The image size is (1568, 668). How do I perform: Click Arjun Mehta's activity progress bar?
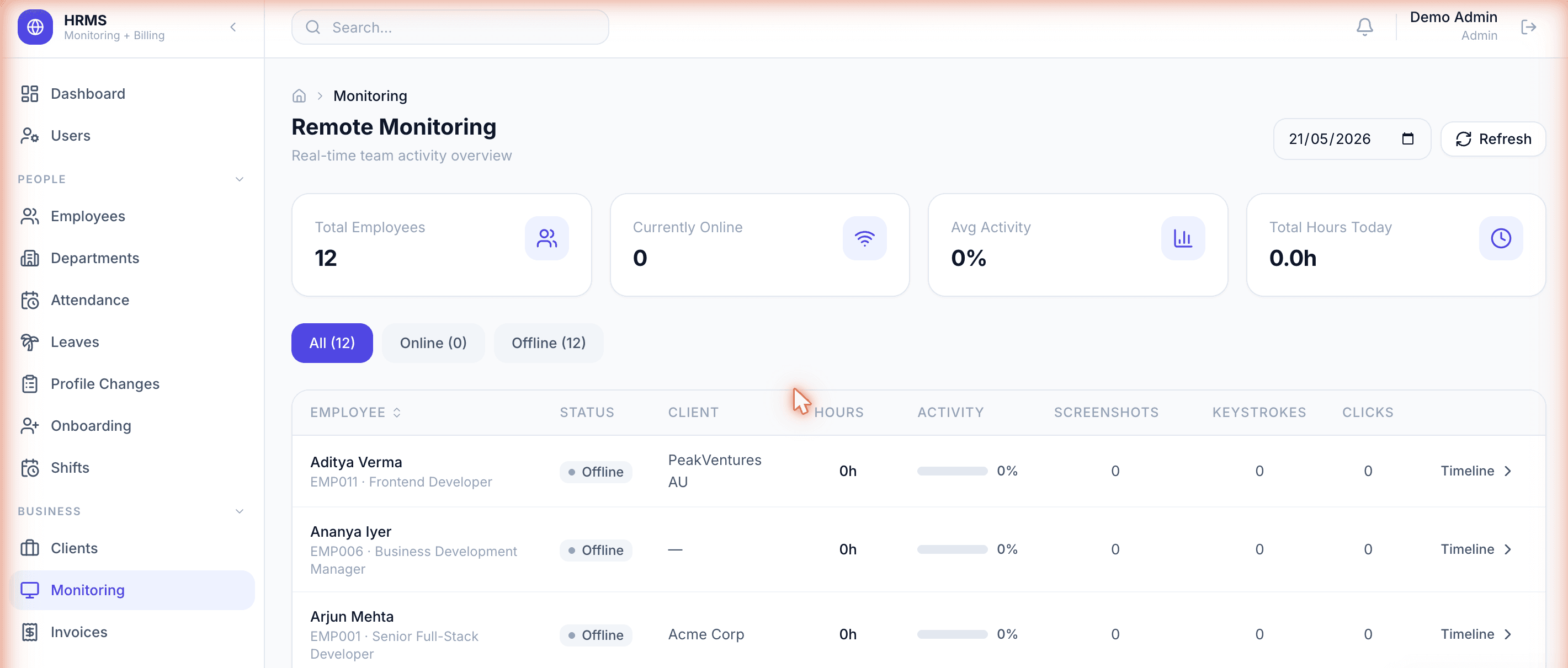pyautogui.click(x=952, y=634)
